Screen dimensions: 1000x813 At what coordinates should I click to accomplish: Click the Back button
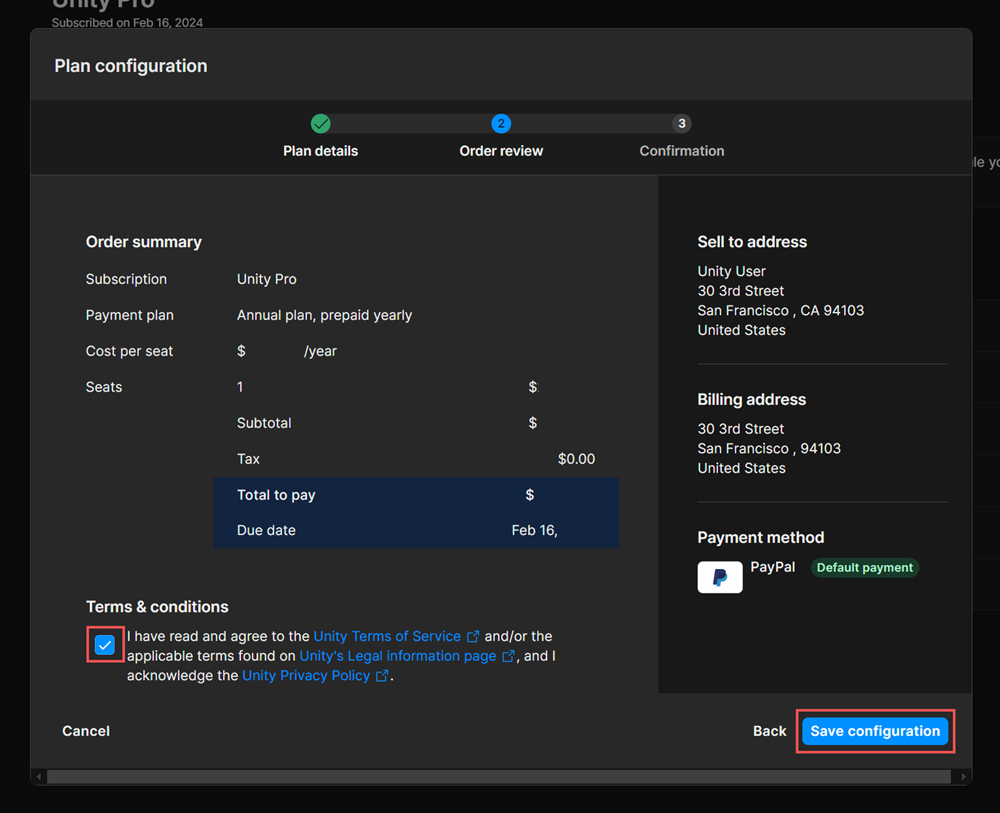coord(769,731)
